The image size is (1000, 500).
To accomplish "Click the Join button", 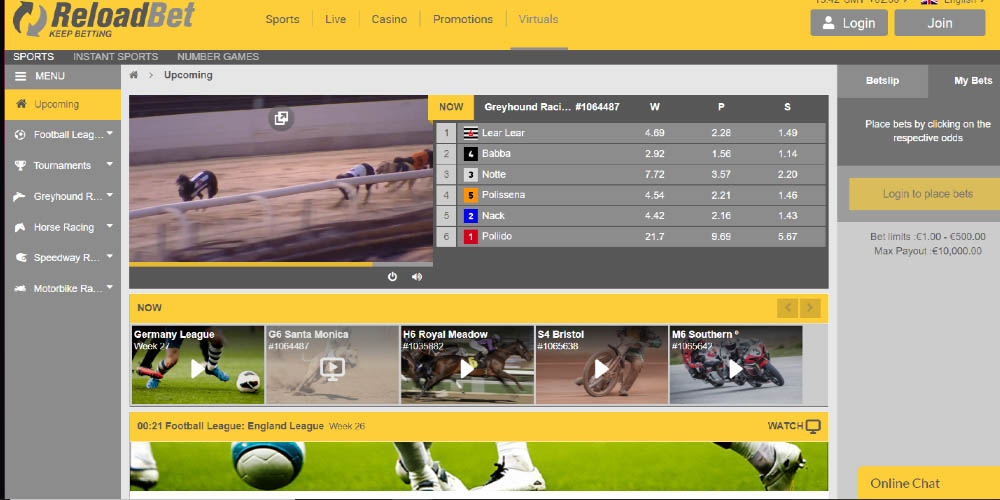I will (939, 23).
